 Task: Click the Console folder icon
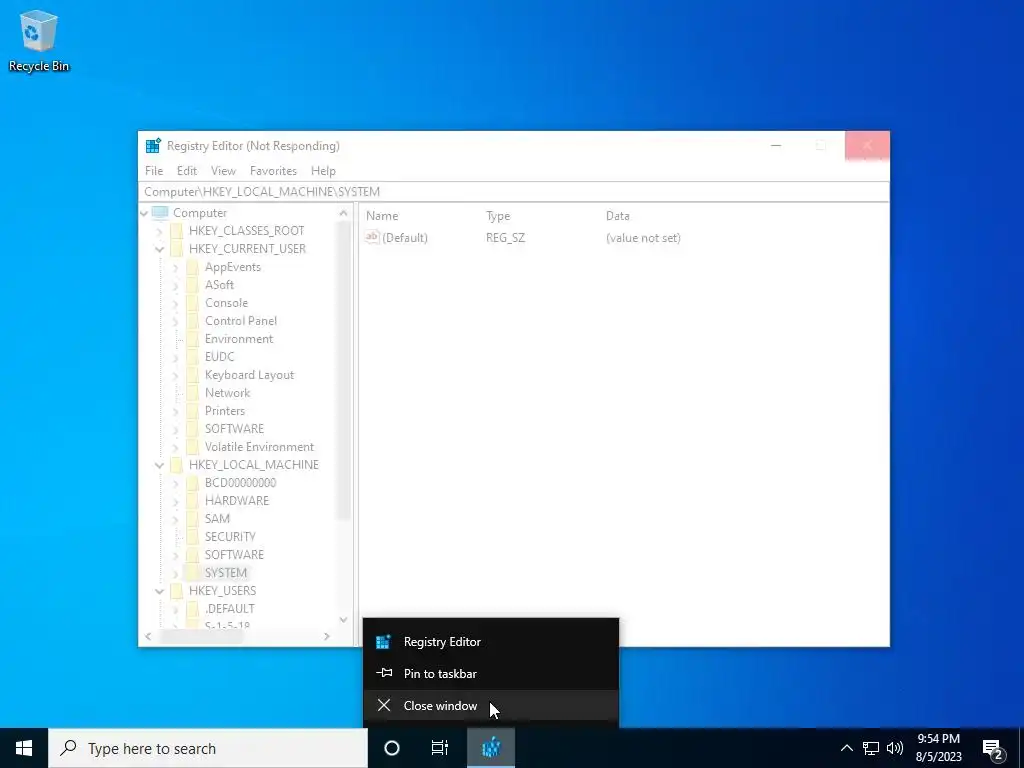coord(192,303)
